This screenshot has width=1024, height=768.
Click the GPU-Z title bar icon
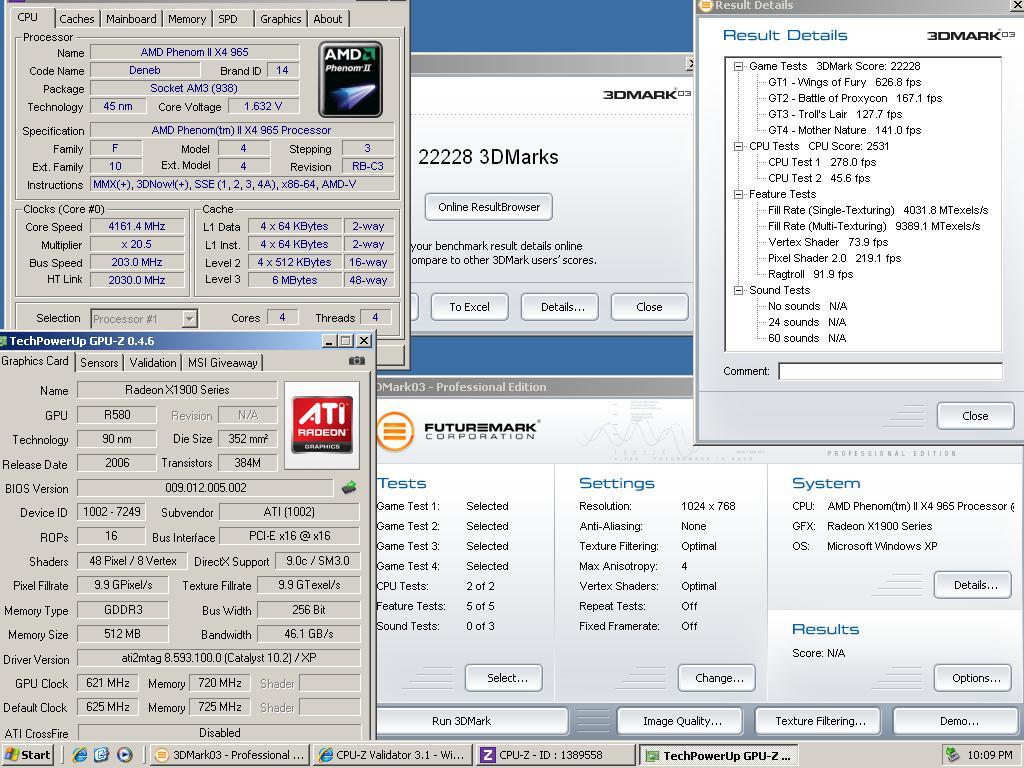(3, 340)
